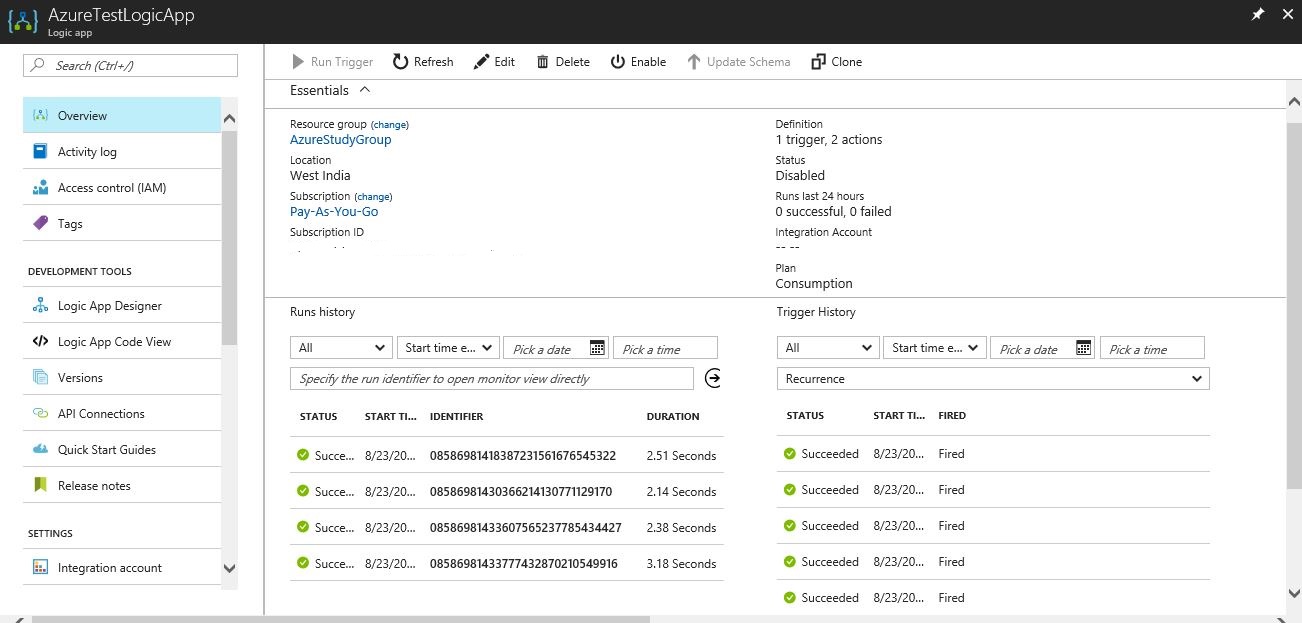Image resolution: width=1302 pixels, height=623 pixels.
Task: Open the Runs history Start time dropdown
Action: tap(448, 348)
